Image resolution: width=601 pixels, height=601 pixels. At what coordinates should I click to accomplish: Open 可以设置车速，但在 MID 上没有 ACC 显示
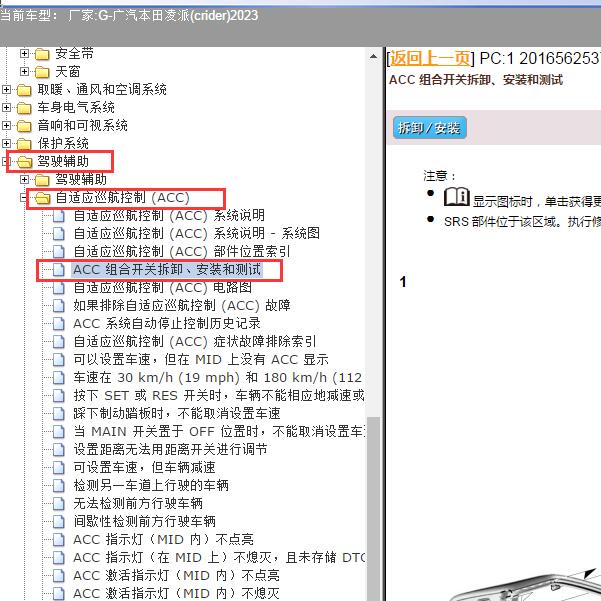[201, 360]
